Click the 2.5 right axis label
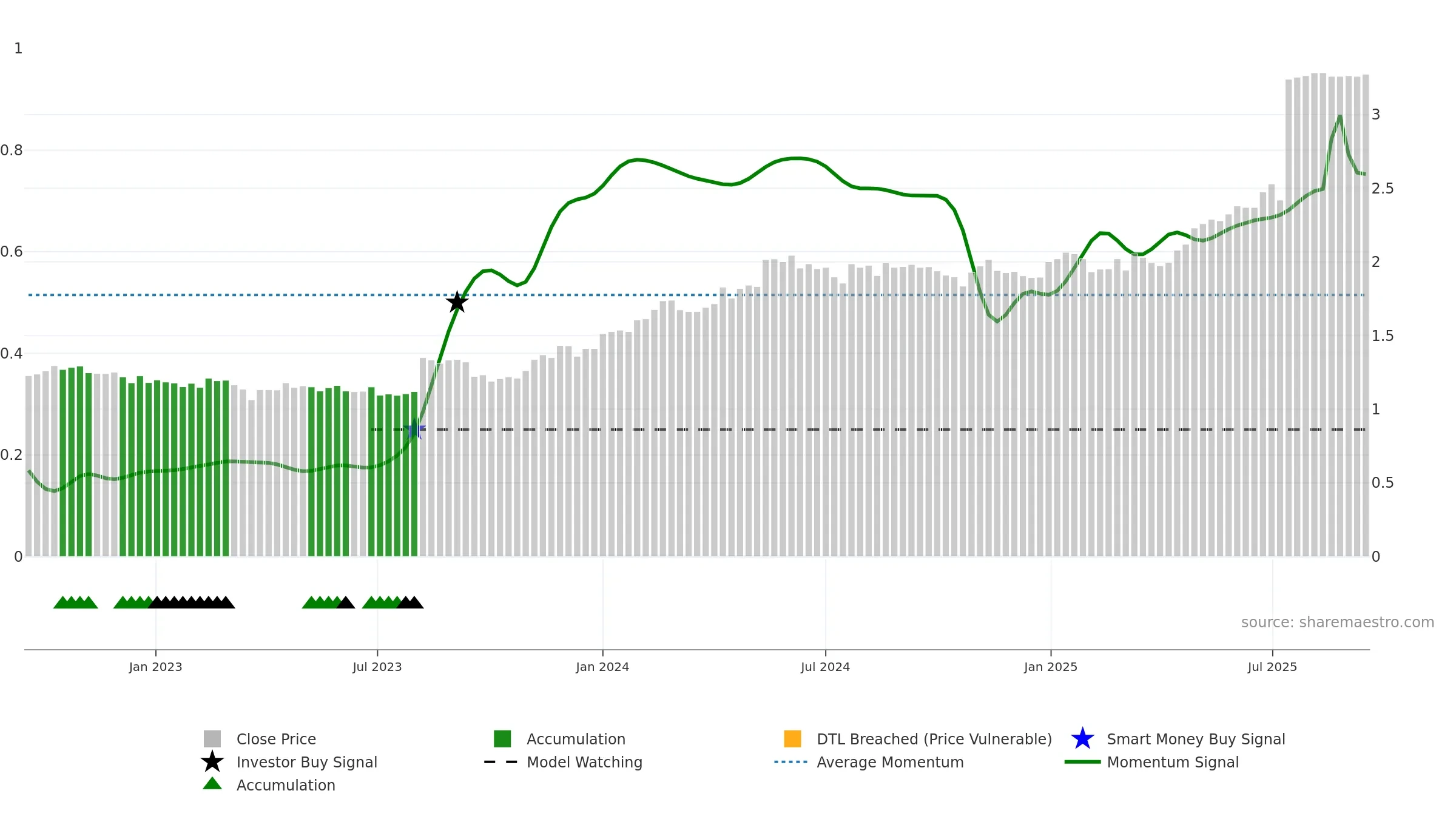Image resolution: width=1456 pixels, height=819 pixels. coord(1383,189)
